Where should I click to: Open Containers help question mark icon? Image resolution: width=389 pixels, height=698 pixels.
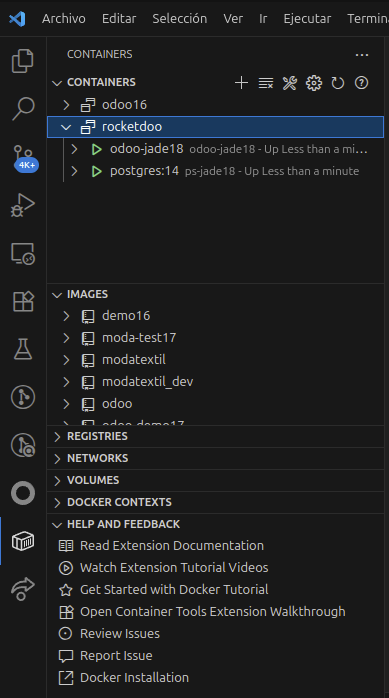361,83
